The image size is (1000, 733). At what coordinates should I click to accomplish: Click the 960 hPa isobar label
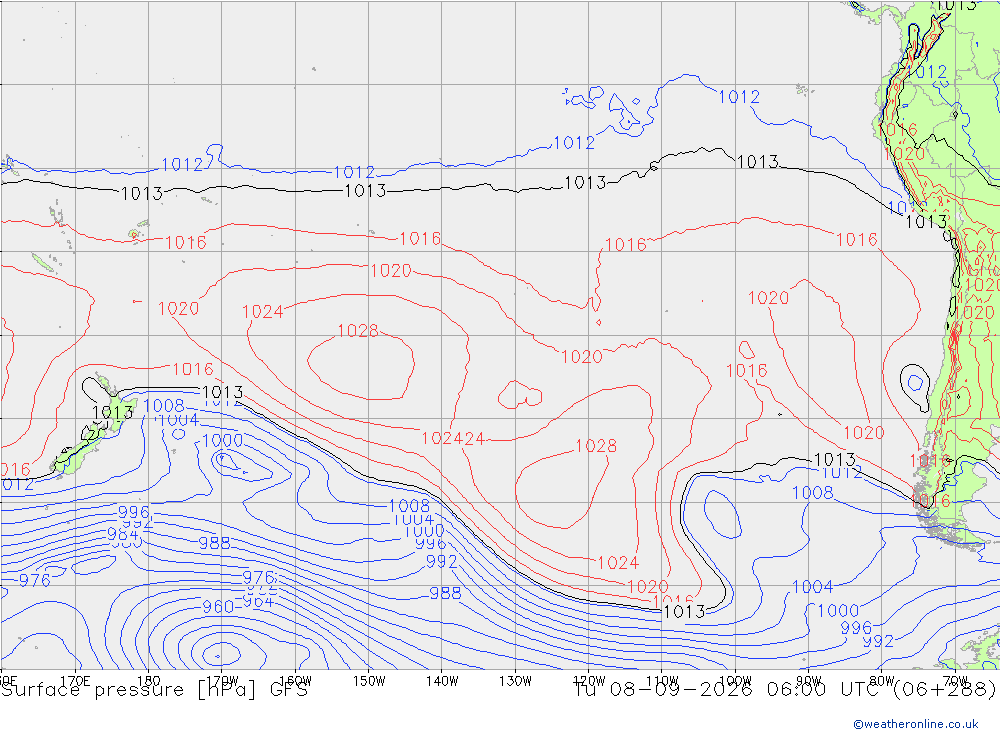(x=218, y=607)
